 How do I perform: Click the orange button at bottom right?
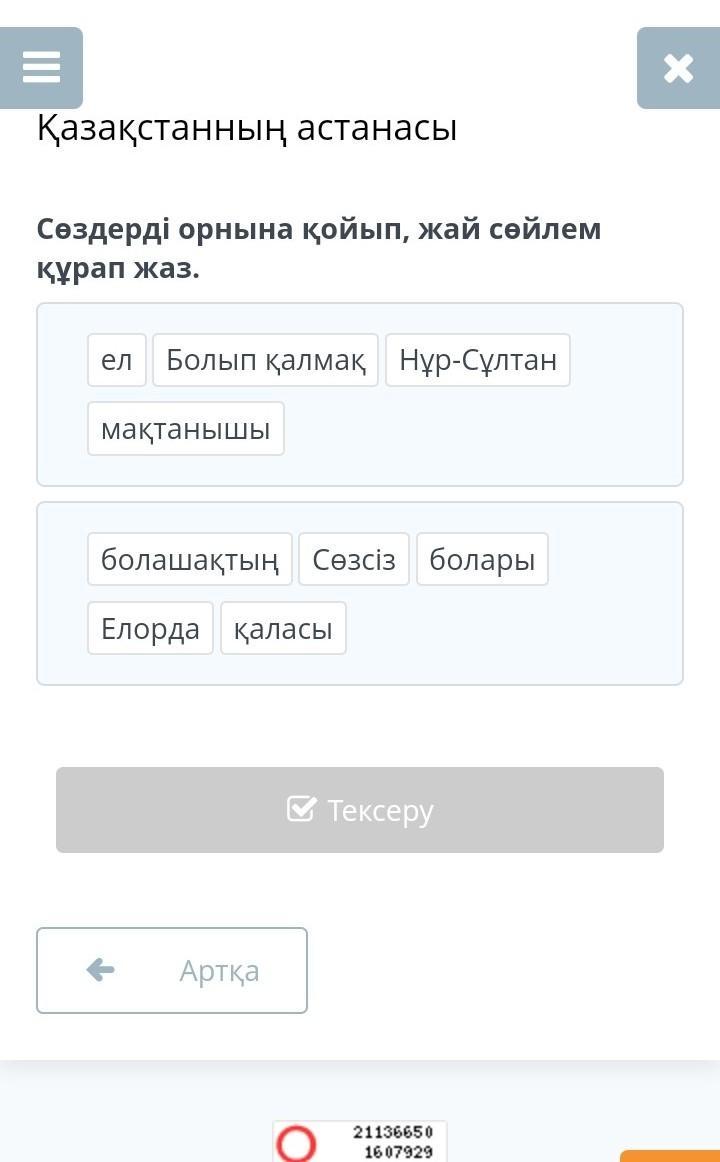pyautogui.click(x=670, y=1156)
